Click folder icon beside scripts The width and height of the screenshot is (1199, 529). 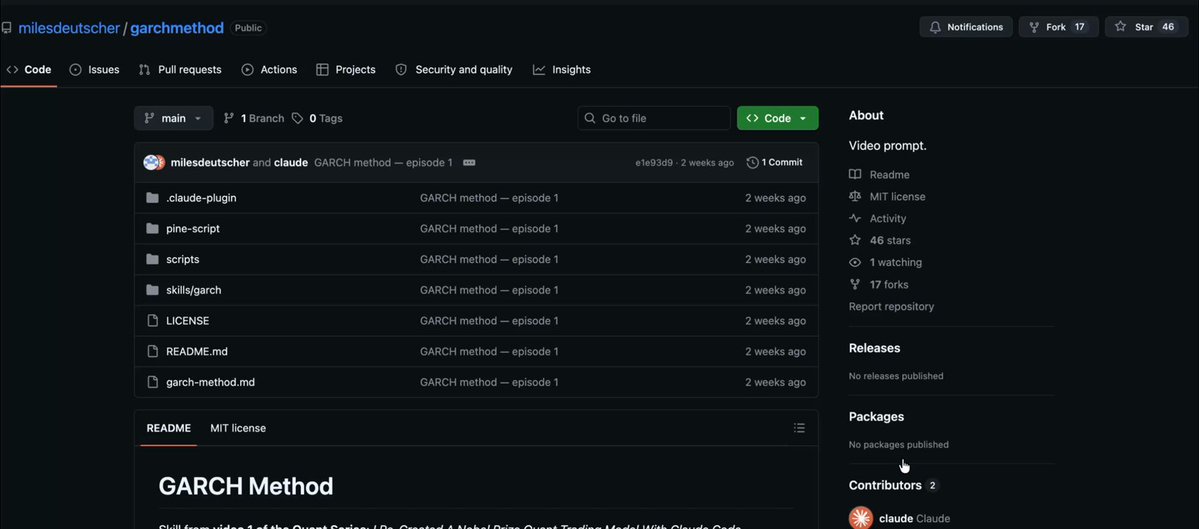coord(152,259)
